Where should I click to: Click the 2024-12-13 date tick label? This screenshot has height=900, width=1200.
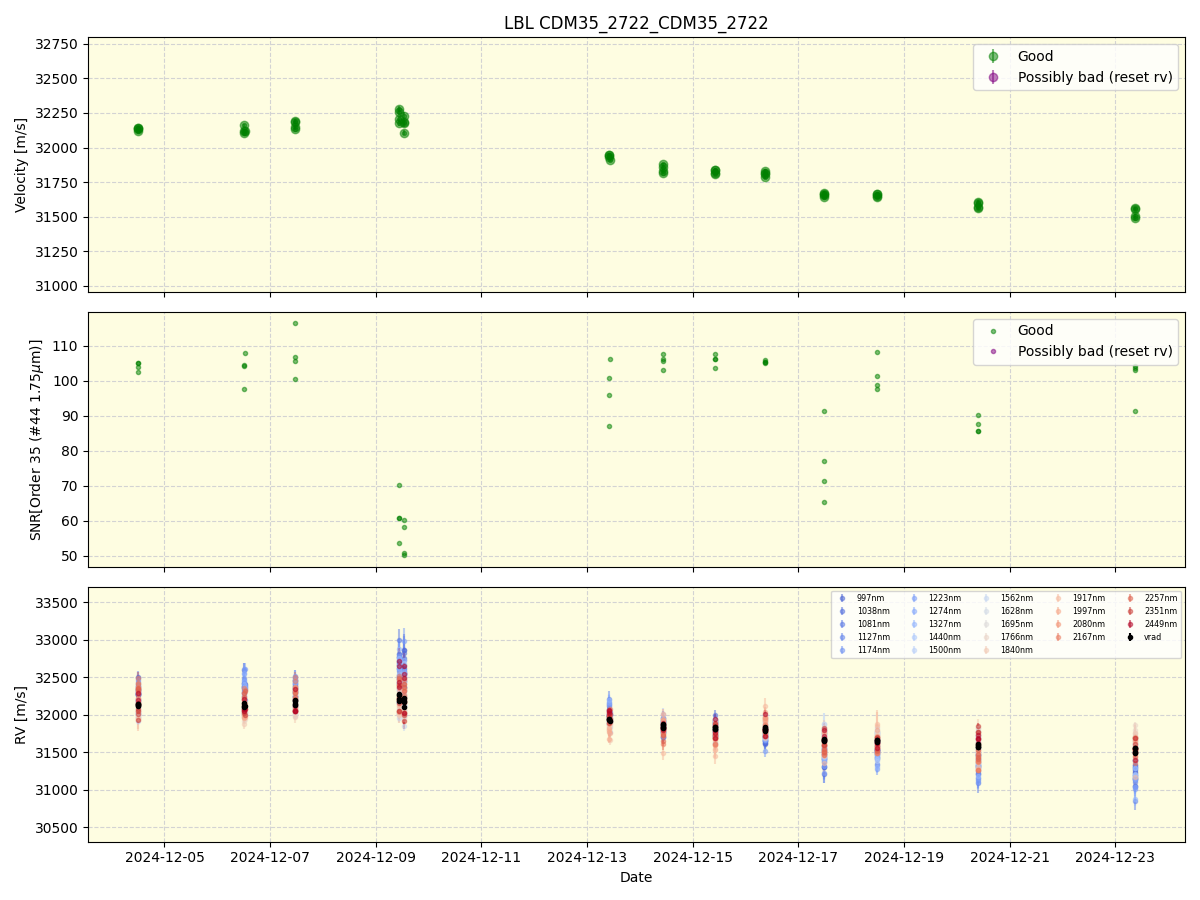[587, 857]
